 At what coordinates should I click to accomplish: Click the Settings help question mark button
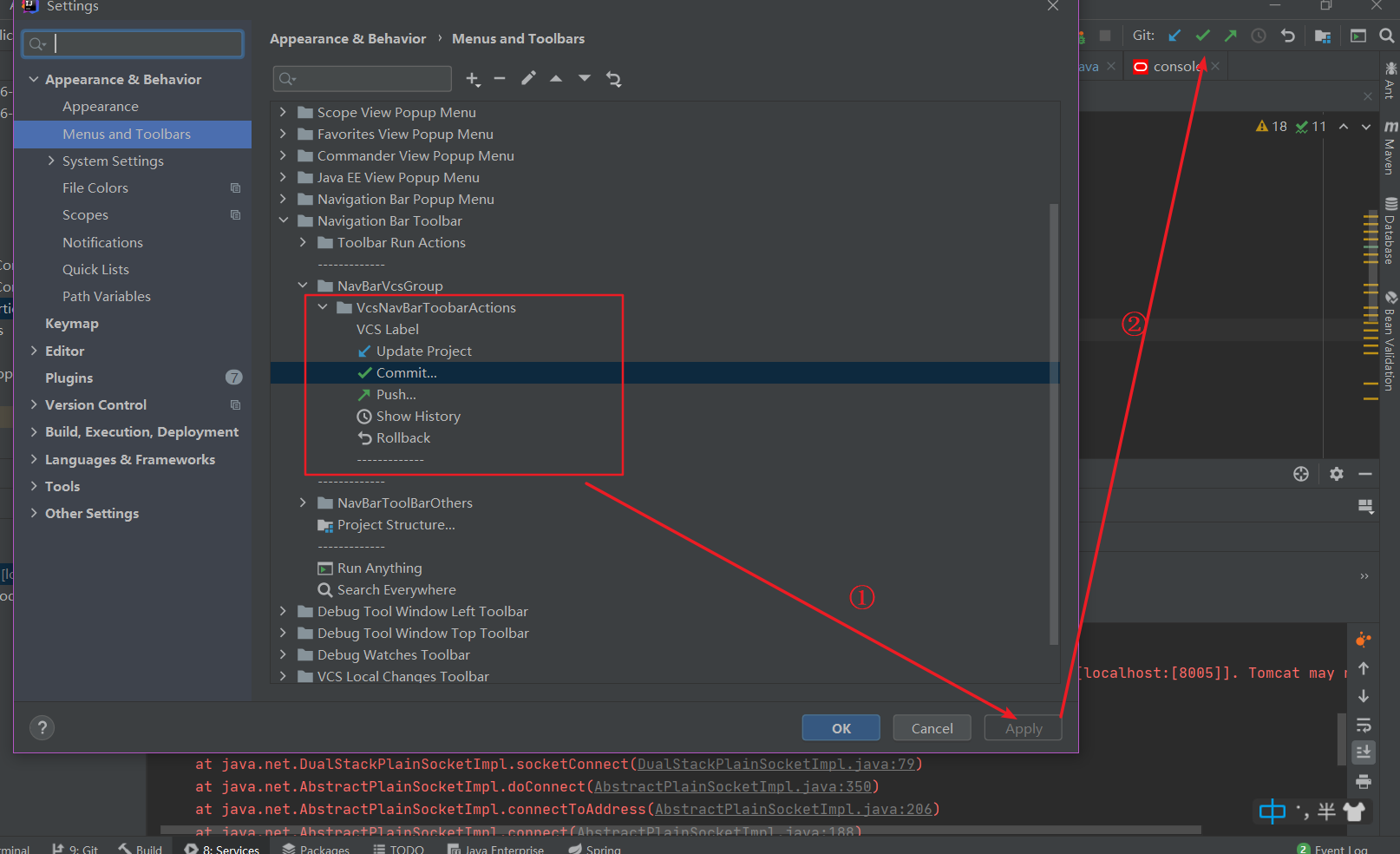tap(42, 727)
